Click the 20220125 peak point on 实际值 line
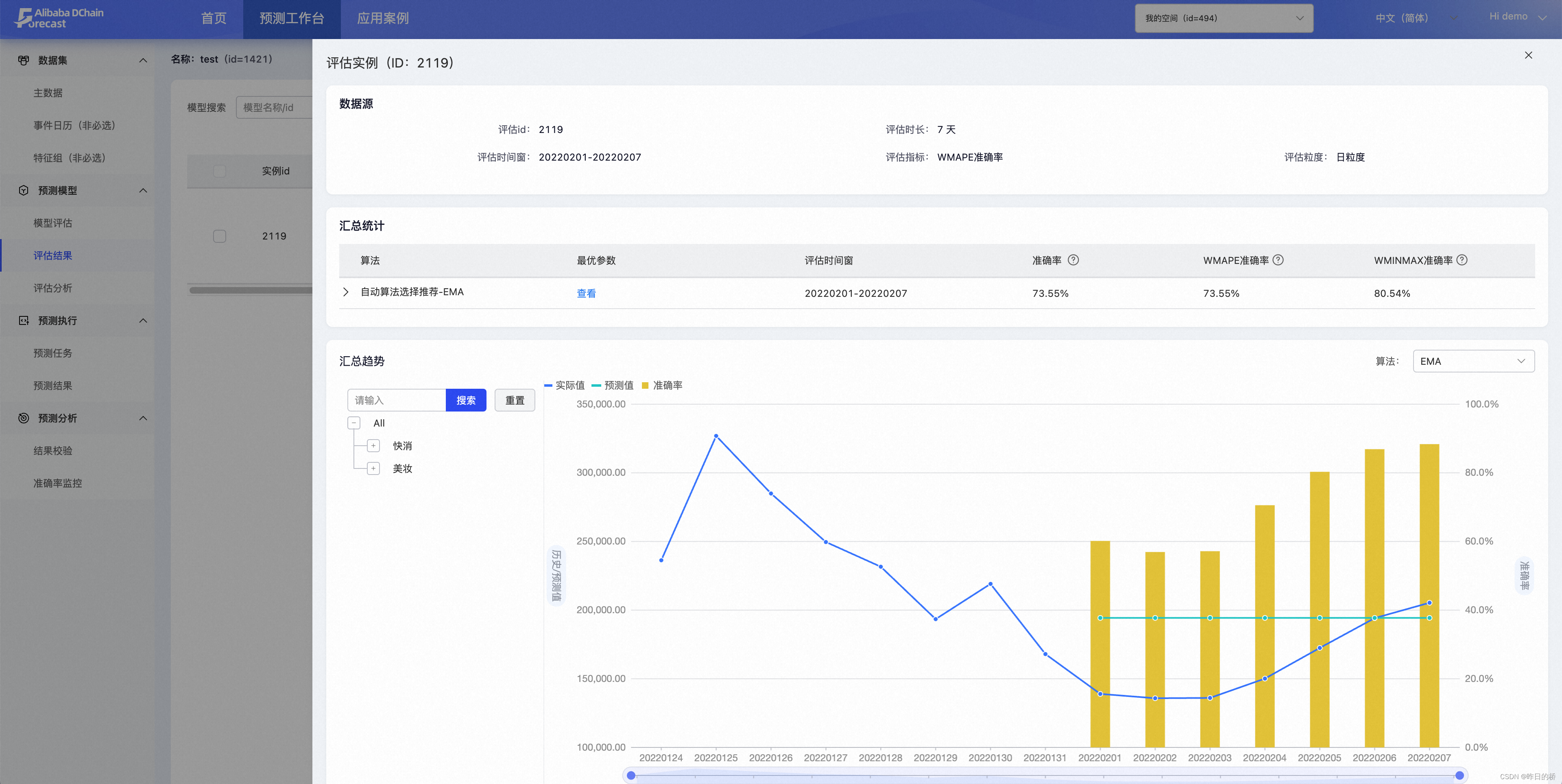The image size is (1562, 784). [x=716, y=436]
